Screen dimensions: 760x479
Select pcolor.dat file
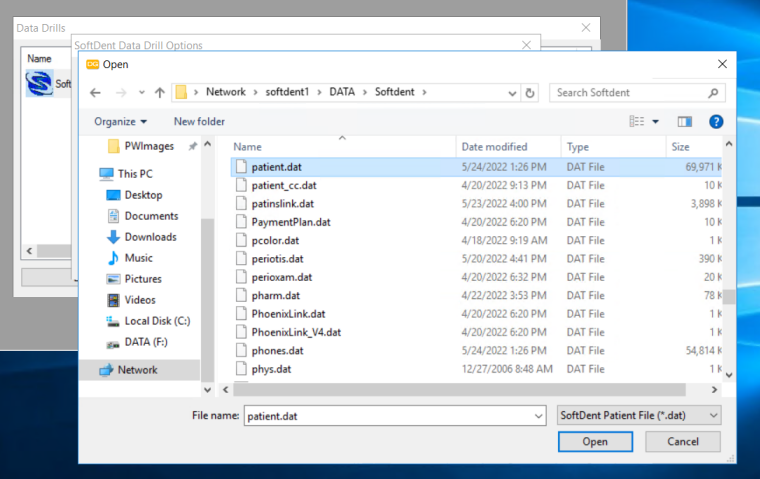pyautogui.click(x=275, y=240)
